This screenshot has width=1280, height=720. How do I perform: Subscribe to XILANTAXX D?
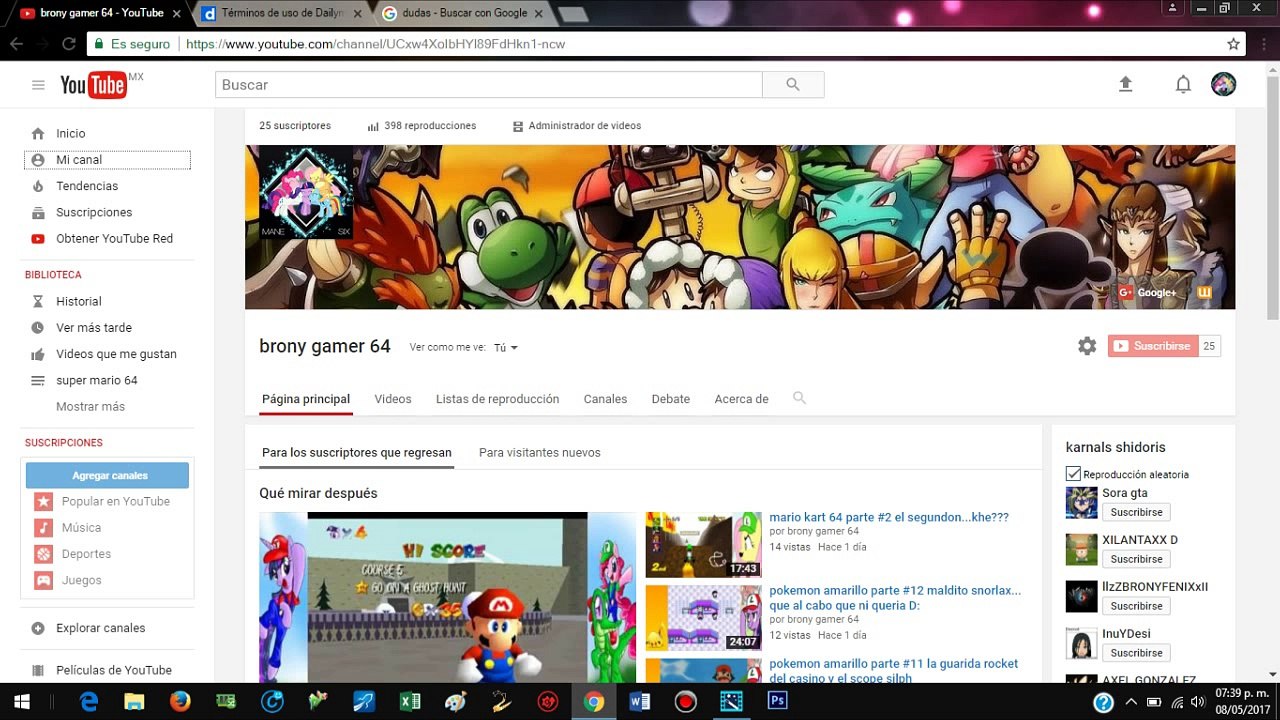click(x=1136, y=559)
